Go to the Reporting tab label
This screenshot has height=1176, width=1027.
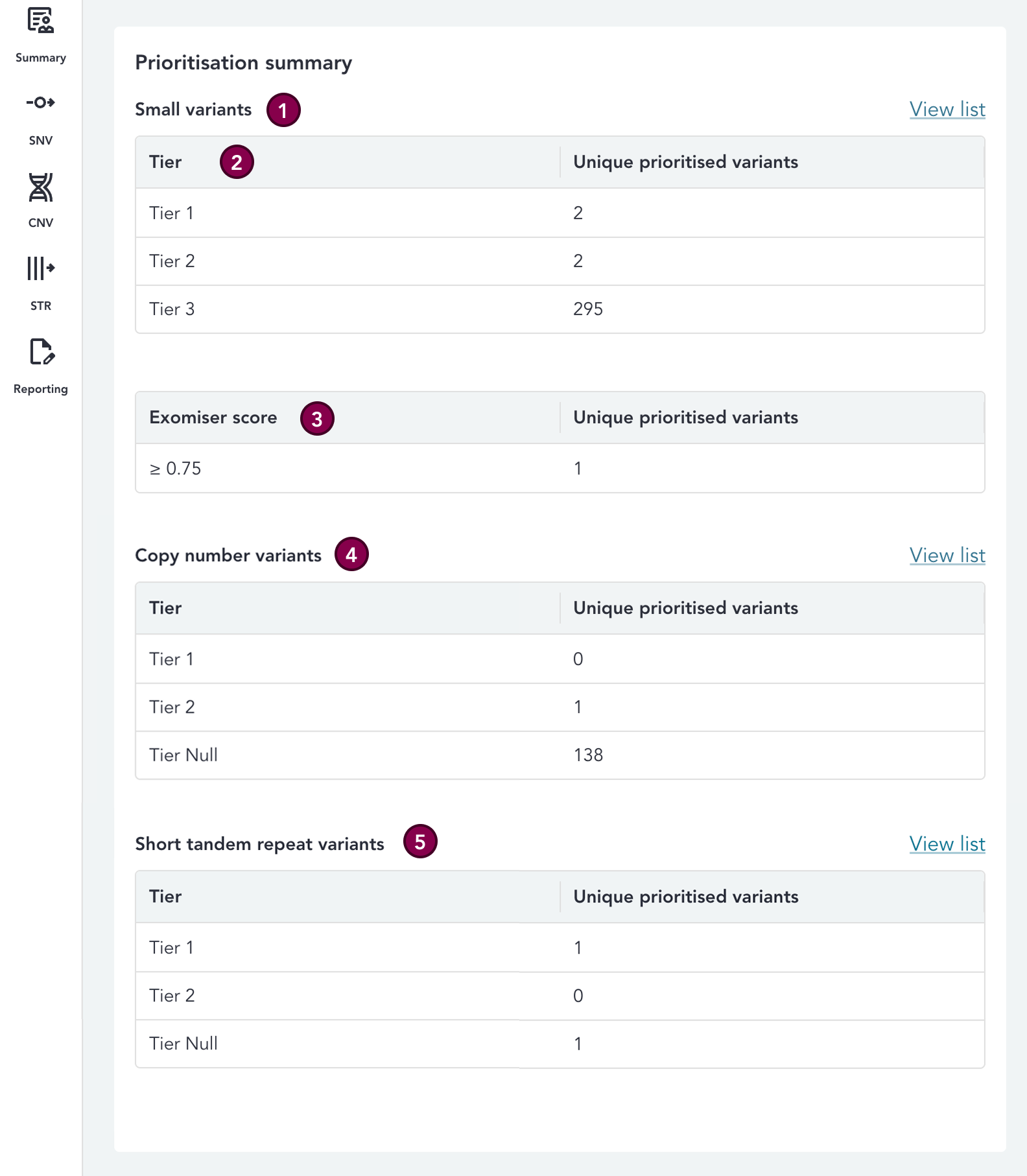pos(40,389)
